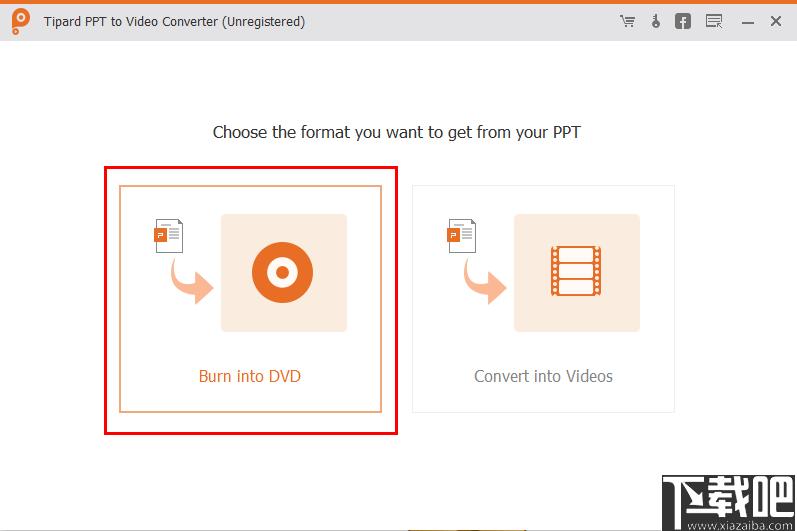Select the film strip video icon
The height and width of the screenshot is (531, 797).
tap(576, 271)
